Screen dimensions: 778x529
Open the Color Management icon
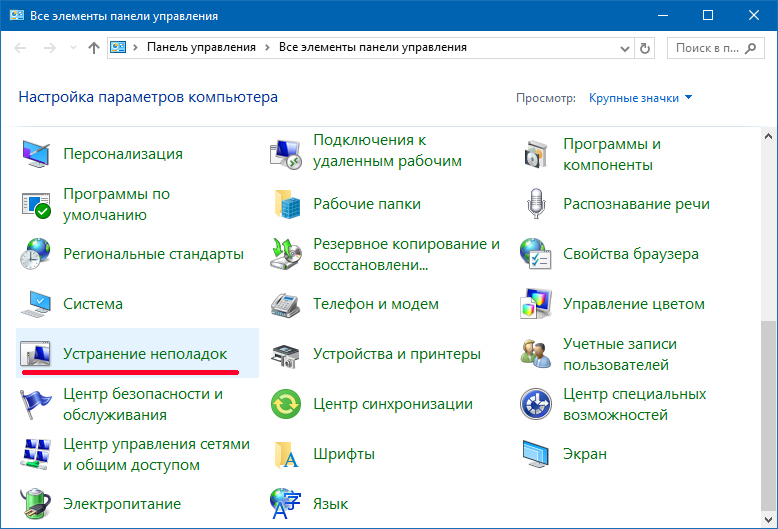[x=536, y=304]
